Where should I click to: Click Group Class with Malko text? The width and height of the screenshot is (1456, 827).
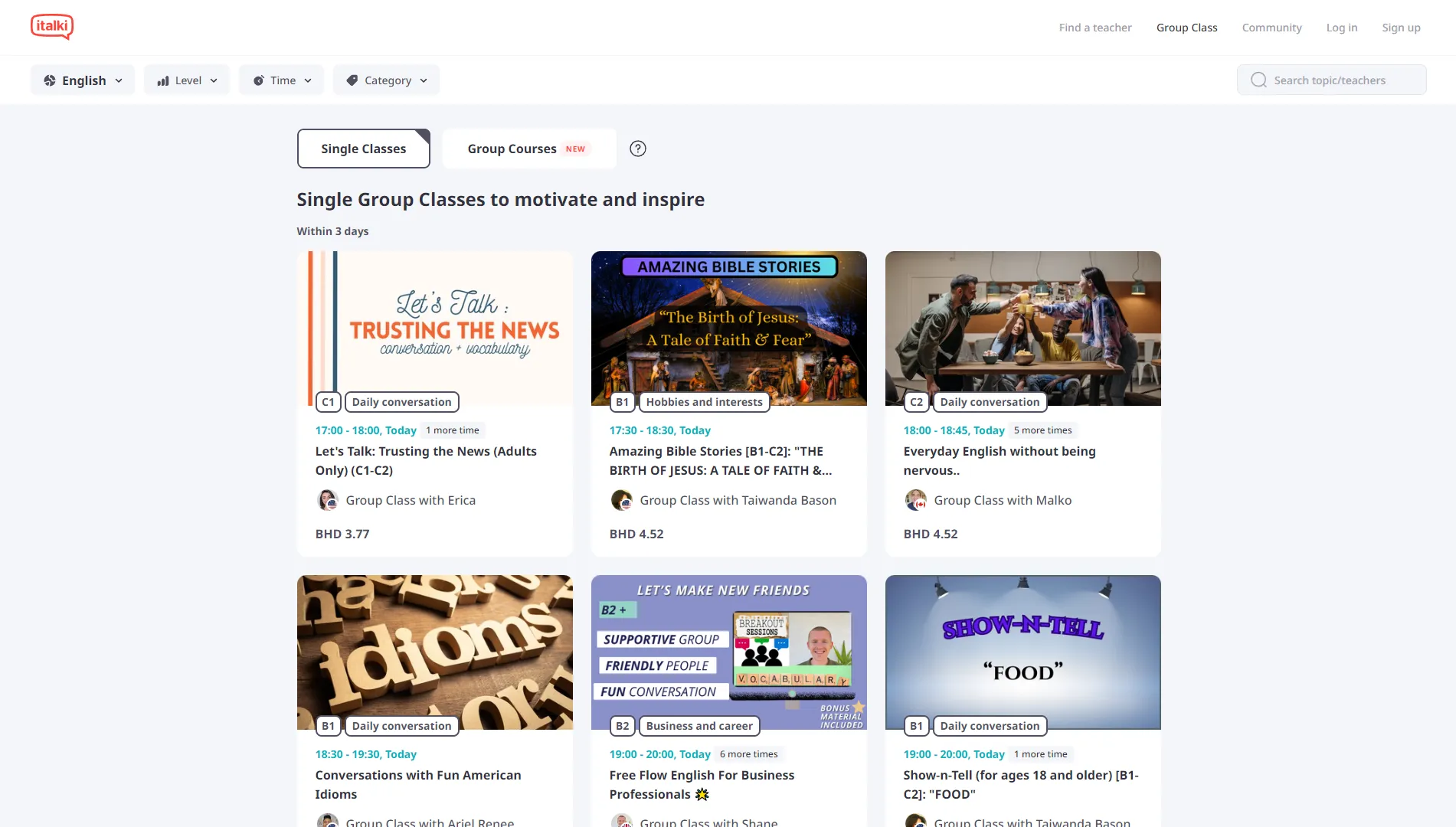pyautogui.click(x=1003, y=500)
